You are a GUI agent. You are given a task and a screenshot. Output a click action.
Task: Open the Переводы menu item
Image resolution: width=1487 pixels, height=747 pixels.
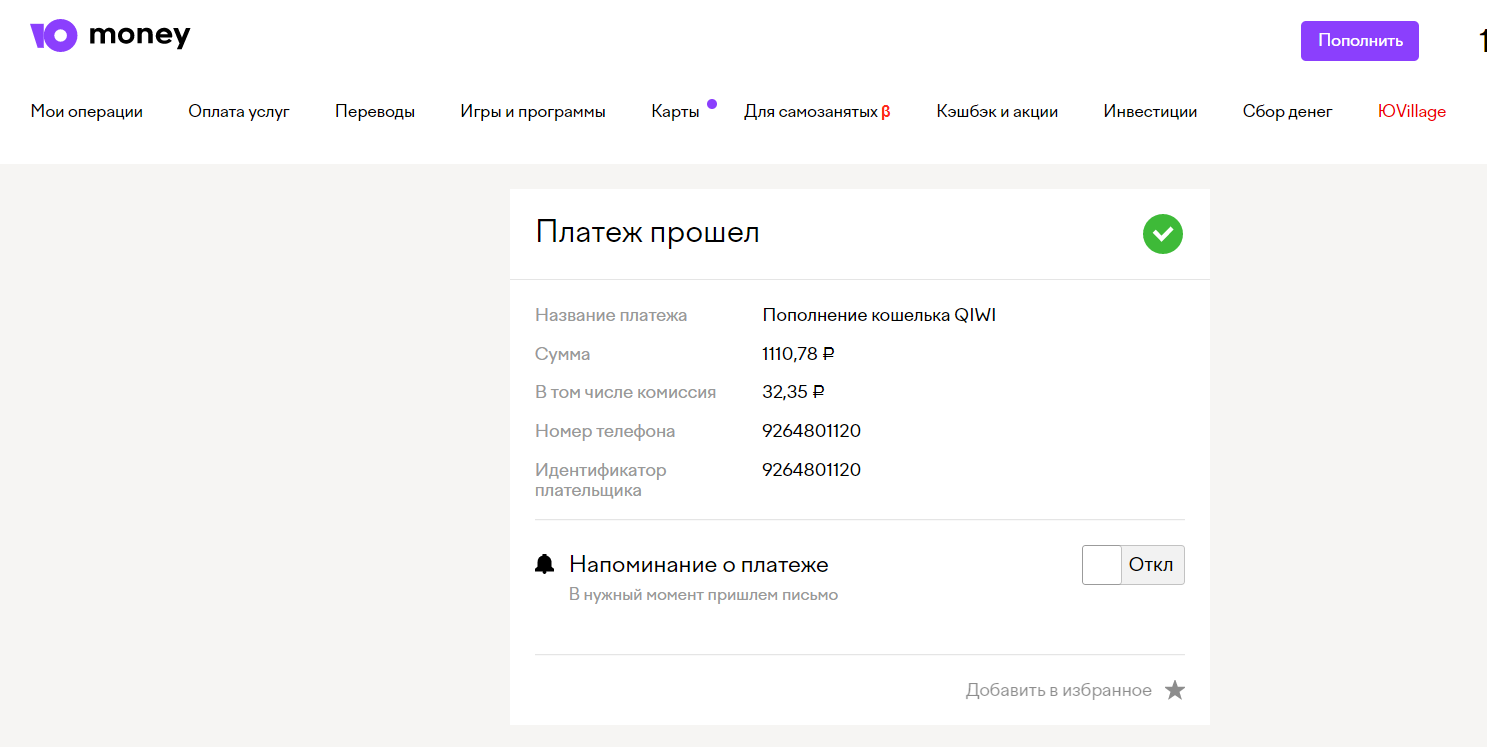pos(375,112)
